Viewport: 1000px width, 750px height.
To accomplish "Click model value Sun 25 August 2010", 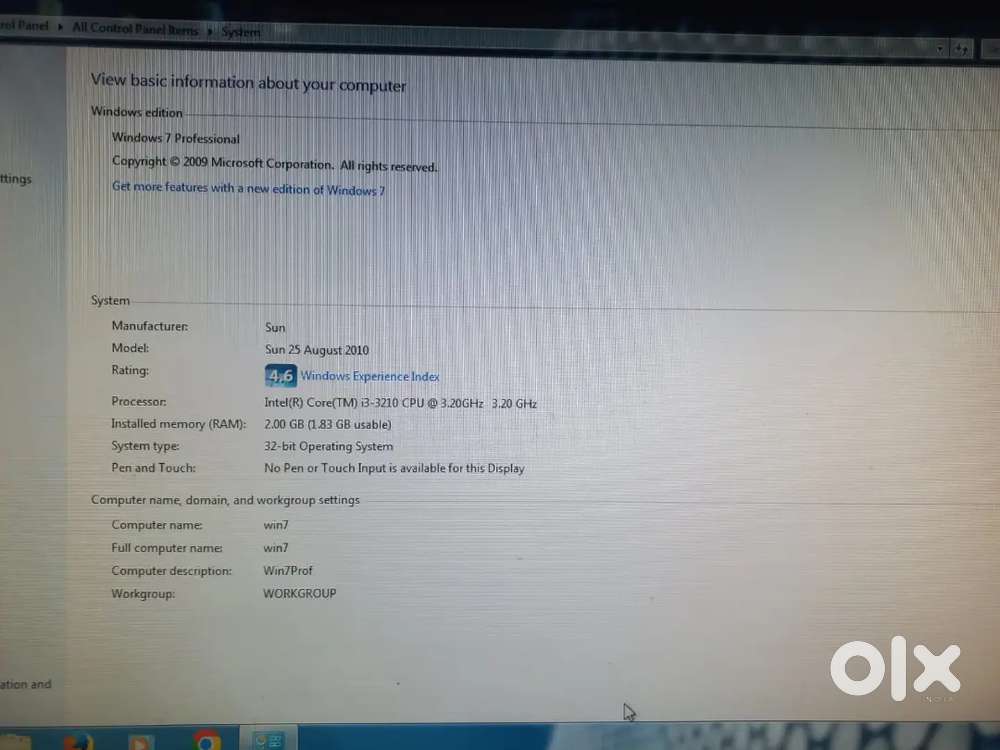I will [317, 349].
